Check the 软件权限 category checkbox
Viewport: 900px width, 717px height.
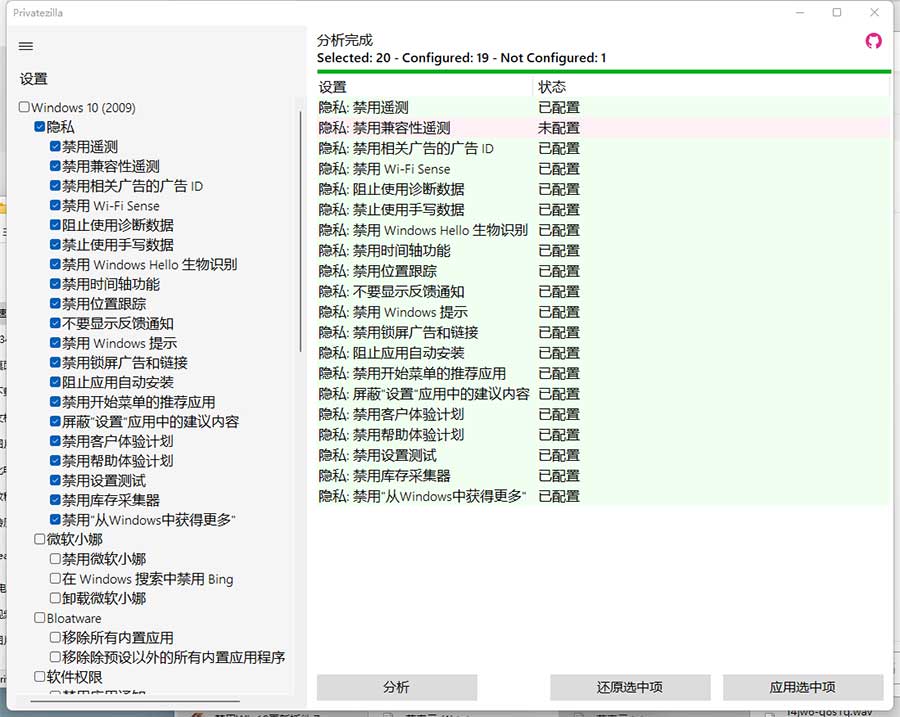40,676
